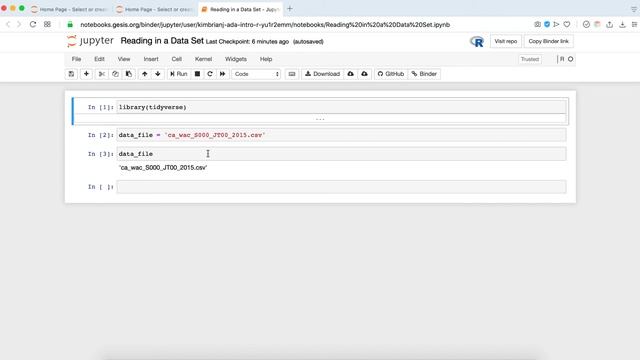The width and height of the screenshot is (640, 360).
Task: Click the first cloud icon after Download
Action: pos(351,74)
